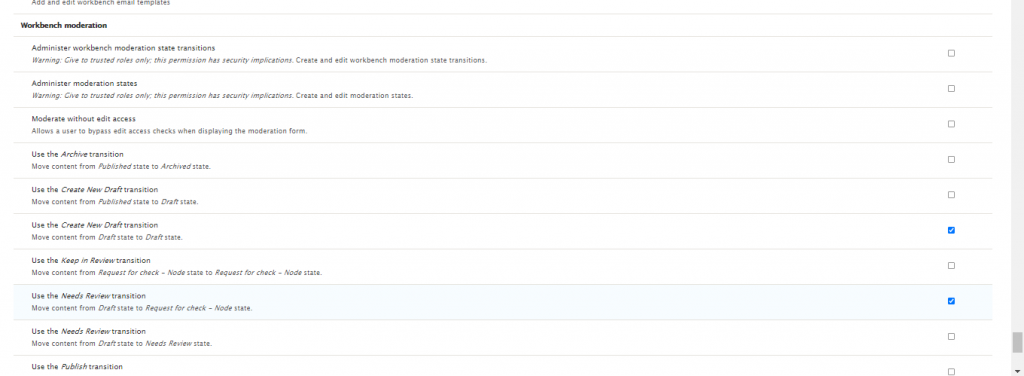Click the scrollbar down arrow
Screen dimensions: 1024x376
(x=1017, y=371)
